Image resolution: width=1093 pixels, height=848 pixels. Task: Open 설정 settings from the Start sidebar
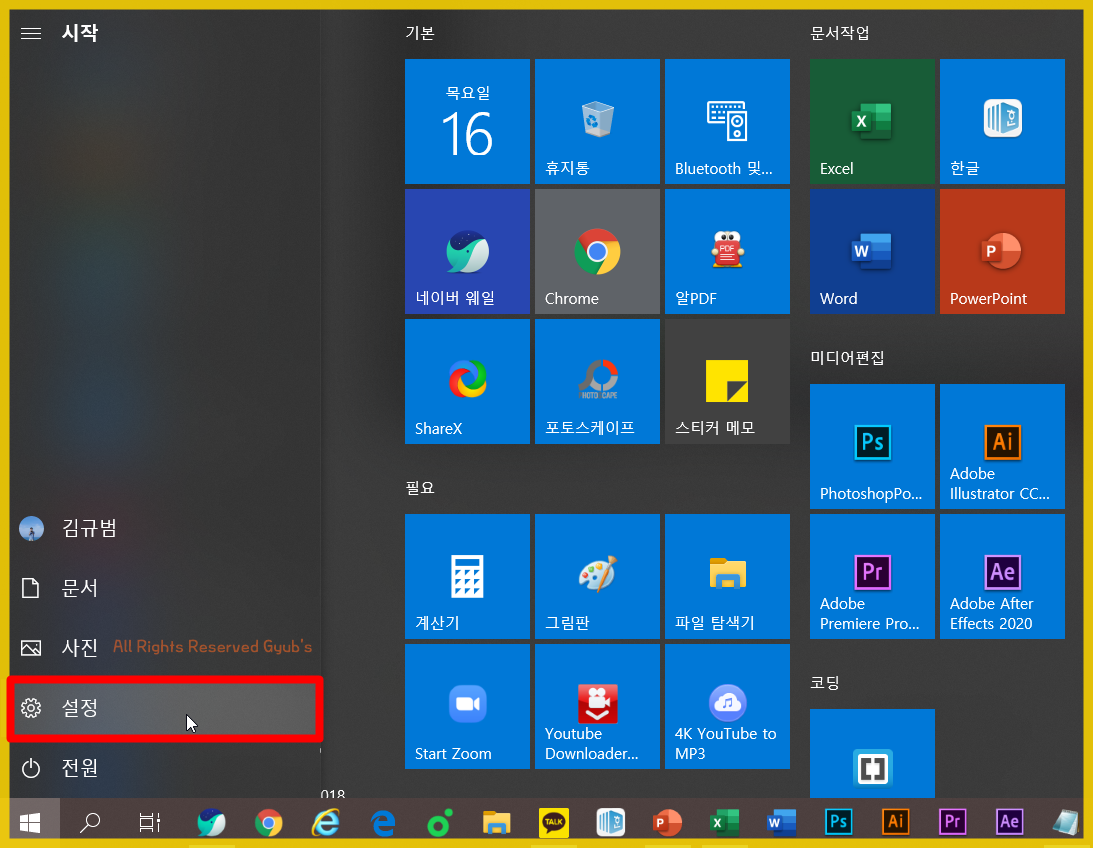click(x=165, y=708)
